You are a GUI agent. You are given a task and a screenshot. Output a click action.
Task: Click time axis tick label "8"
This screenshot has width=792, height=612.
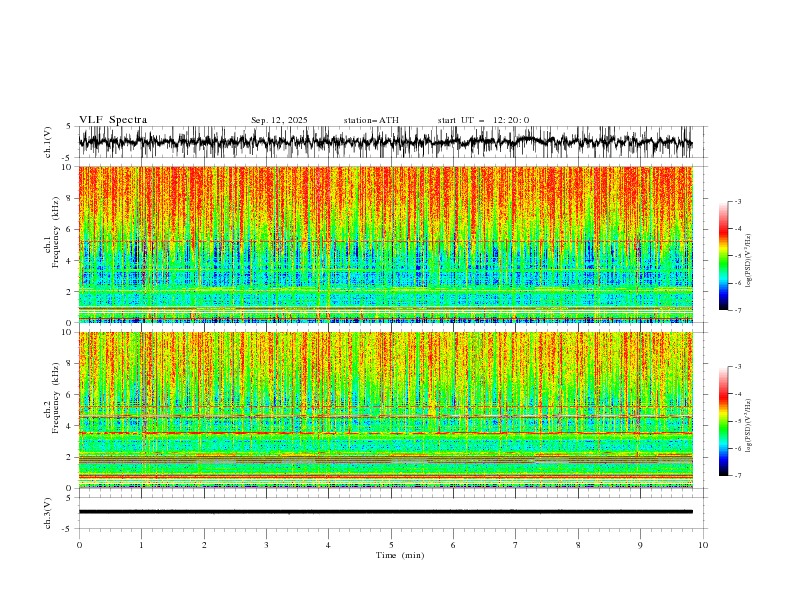(x=578, y=545)
